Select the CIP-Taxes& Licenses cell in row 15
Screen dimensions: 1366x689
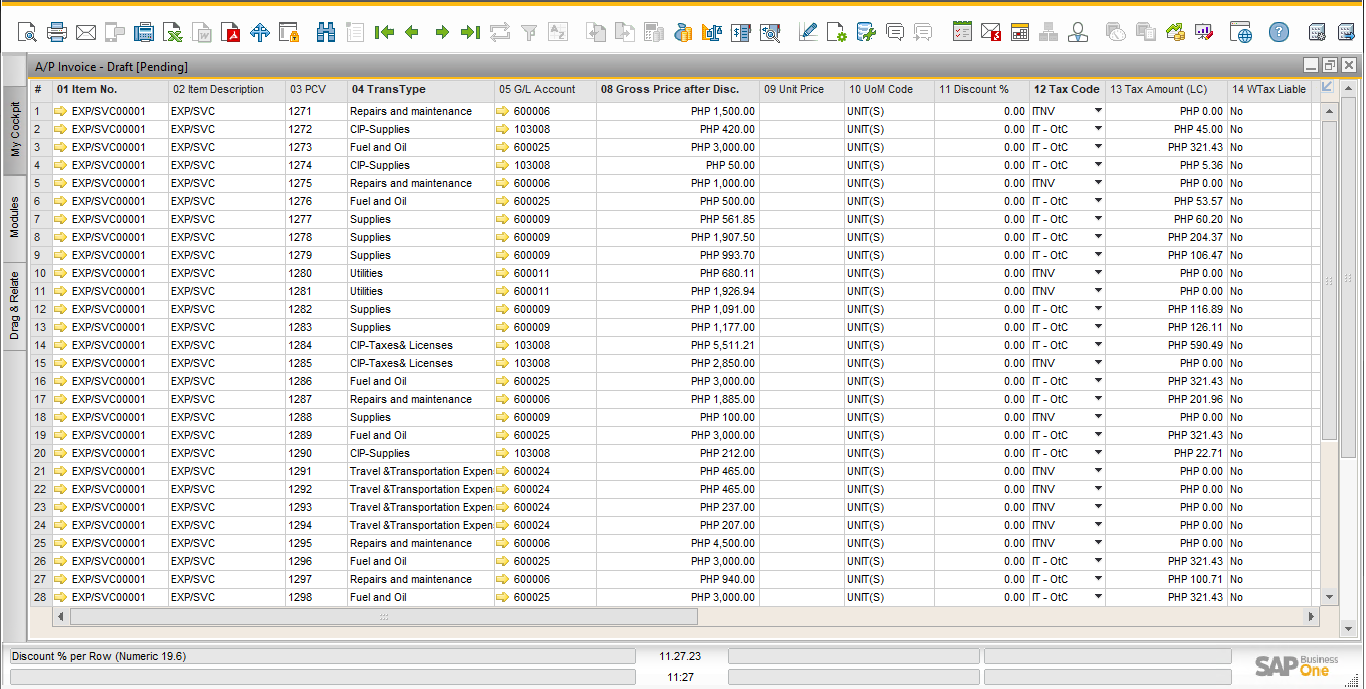pyautogui.click(x=421, y=363)
